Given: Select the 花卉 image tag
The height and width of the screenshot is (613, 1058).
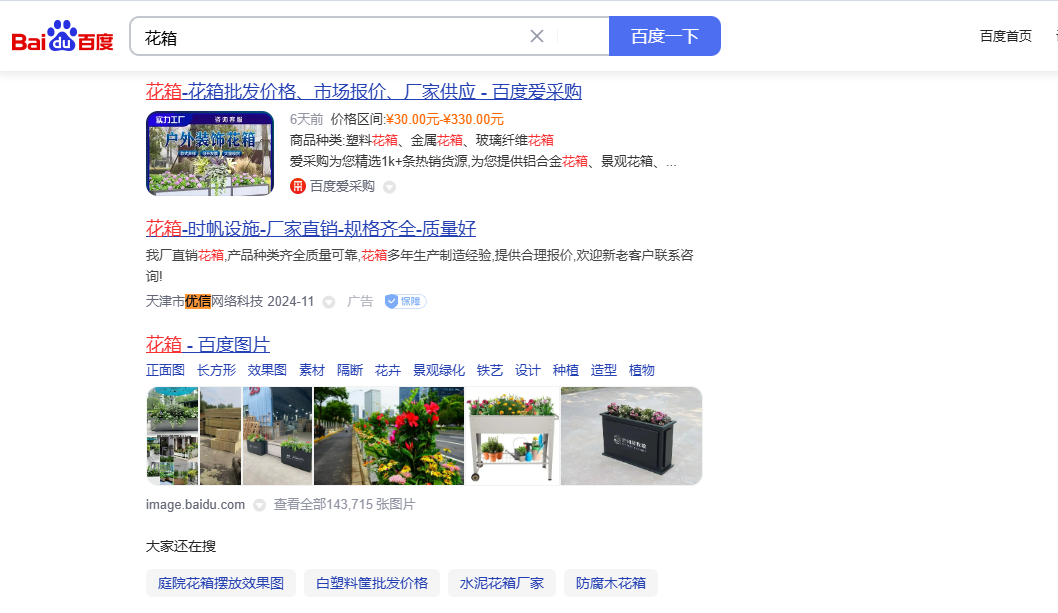Looking at the screenshot, I should (387, 370).
